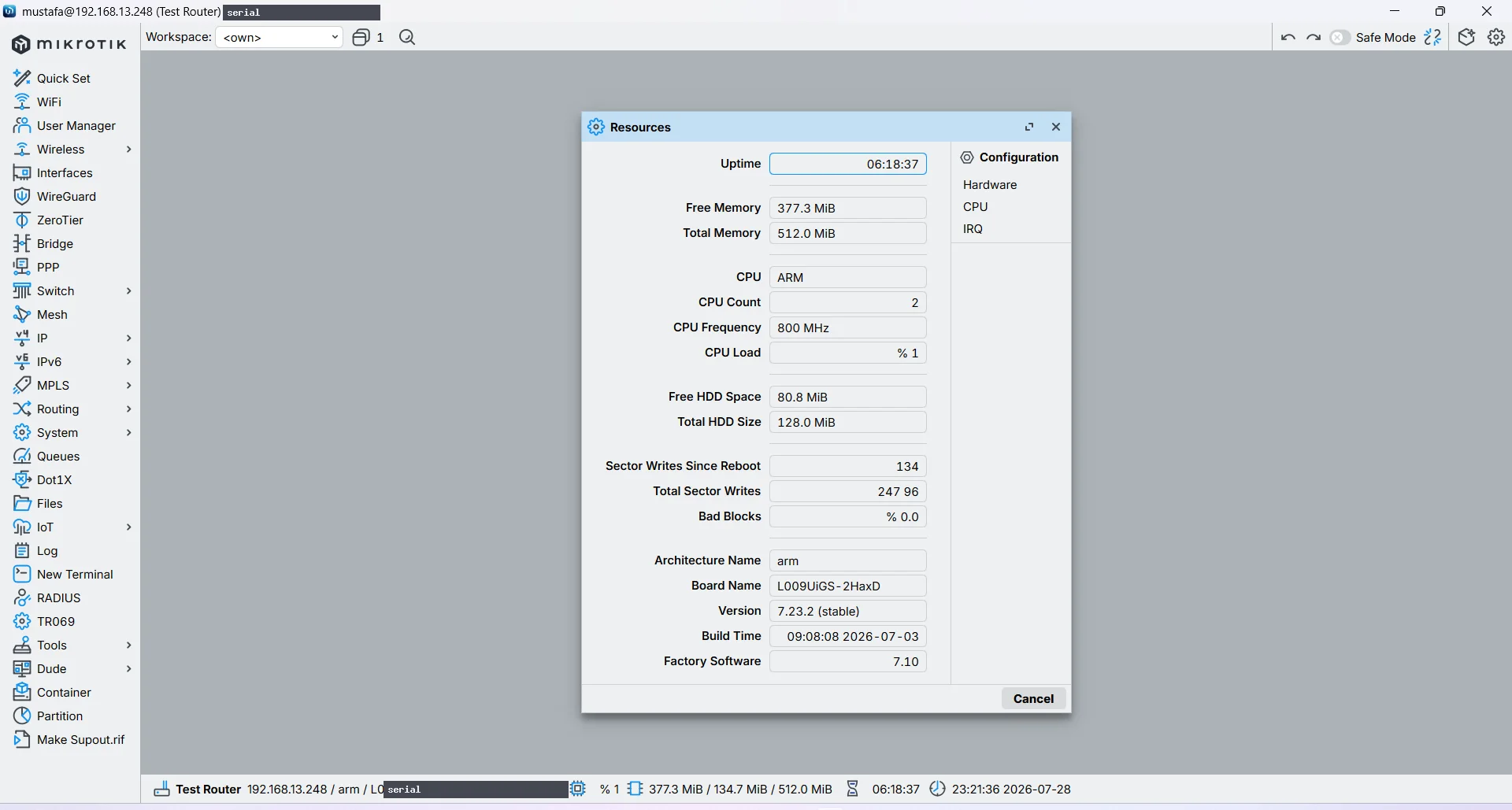Screen dimensions: 1512x810
Task: Click the Interfaces sidebar icon
Action: [x=22, y=172]
